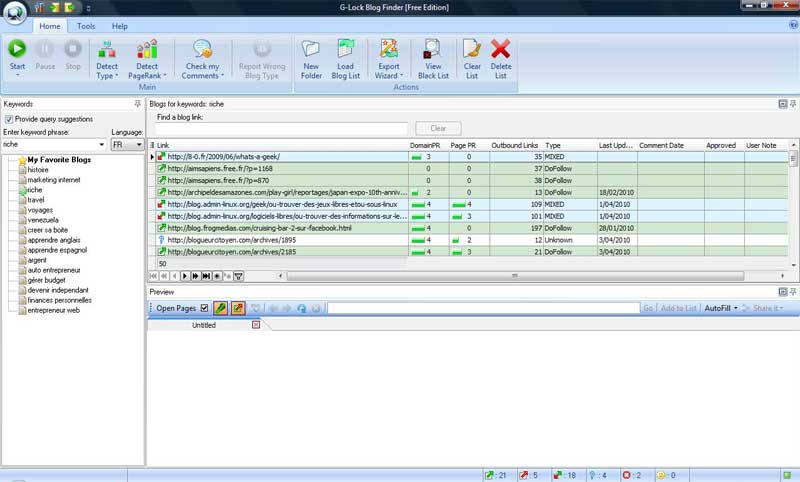Screen dimensions: 800x482
Task: Pin the Keywords panel using pushpin
Action: (137, 104)
